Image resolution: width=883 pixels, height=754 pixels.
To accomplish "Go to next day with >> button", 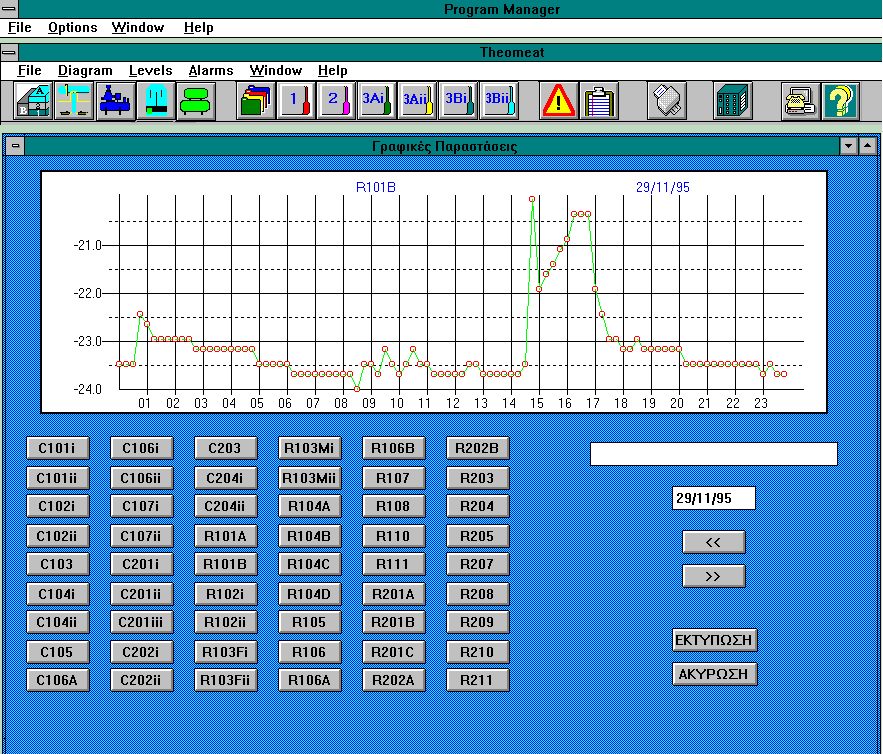I will coord(713,576).
